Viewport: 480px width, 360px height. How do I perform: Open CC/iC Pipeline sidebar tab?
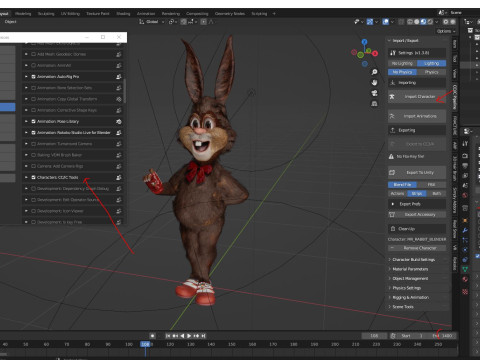click(x=454, y=97)
